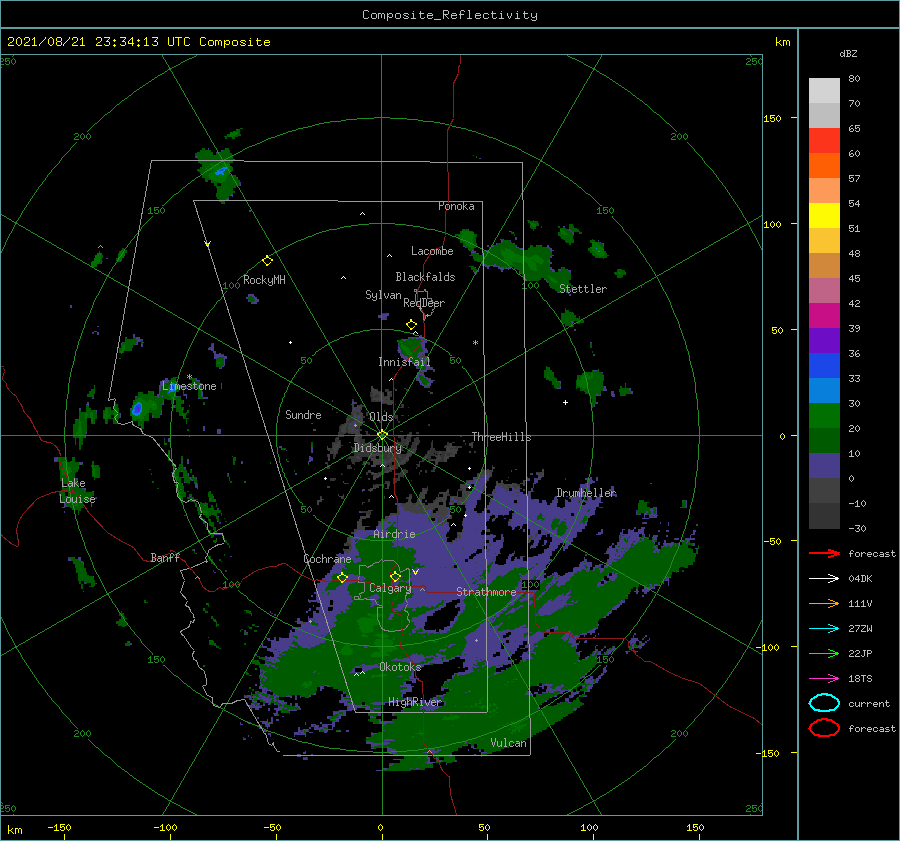Click the white 04DK arrow symbol
Viewport: 900px width, 841px height.
coord(824,579)
